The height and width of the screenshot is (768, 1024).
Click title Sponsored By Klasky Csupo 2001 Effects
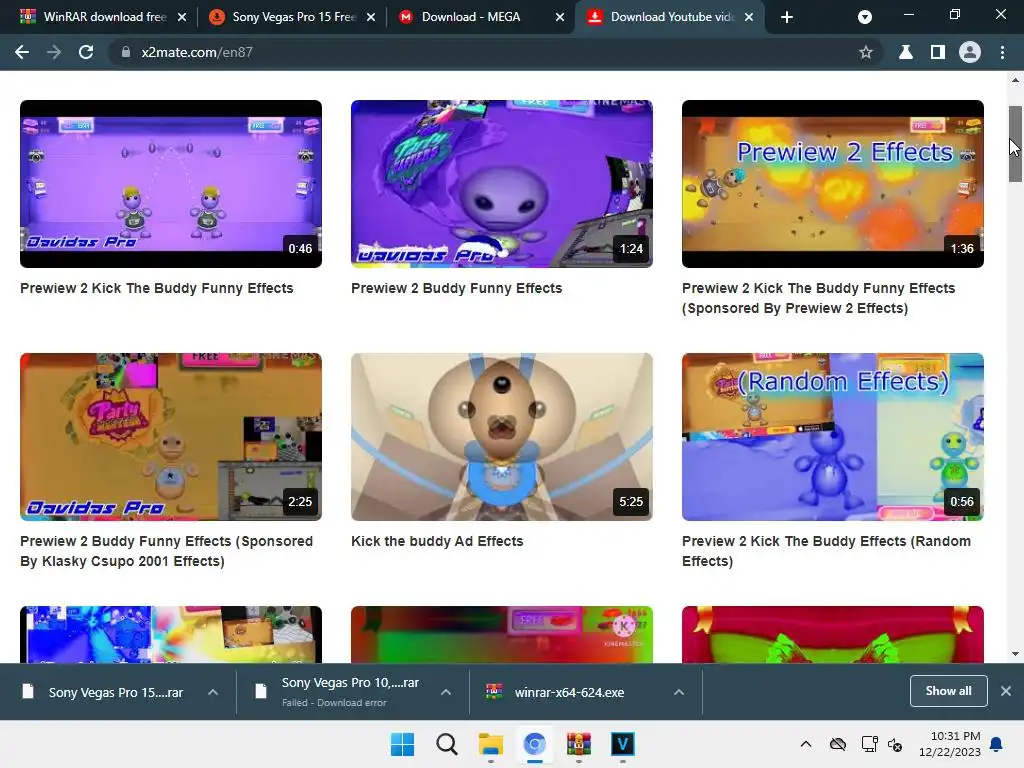167,551
